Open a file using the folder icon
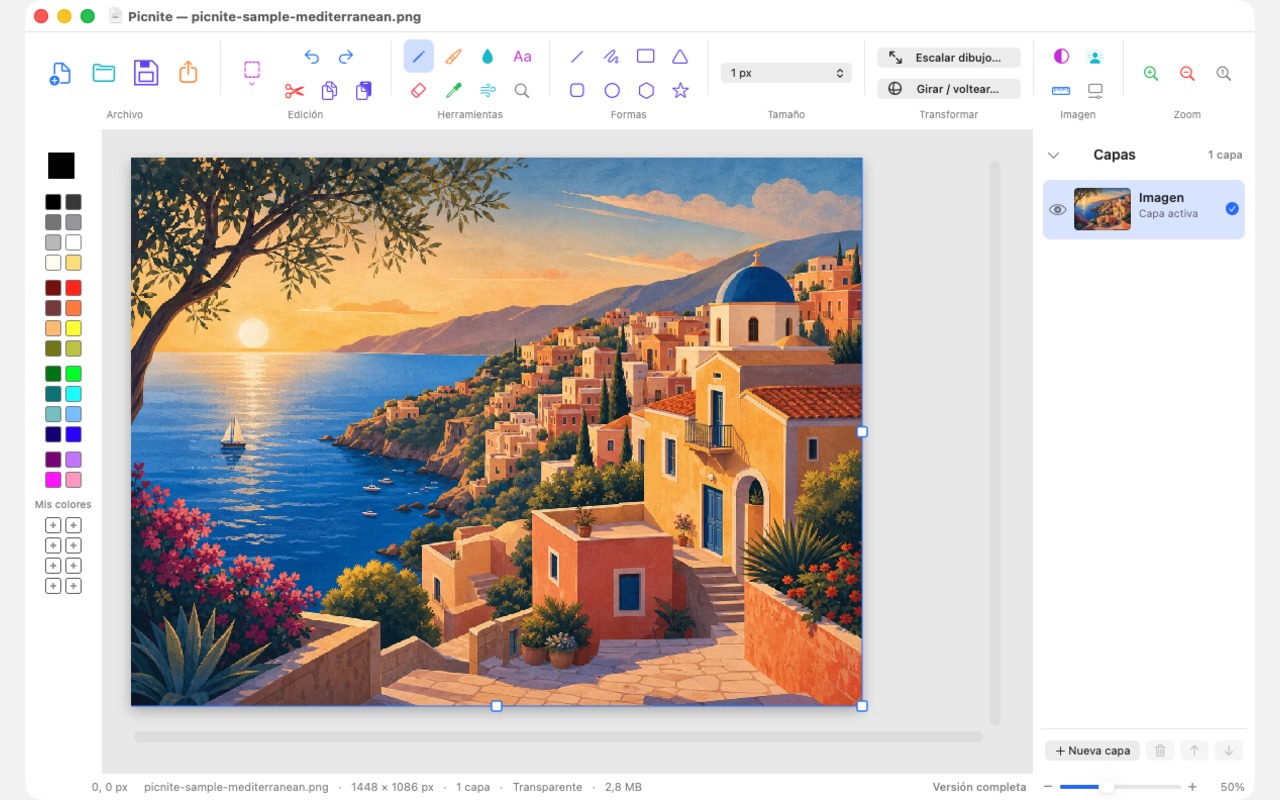Viewport: 1280px width, 800px height. pos(103,73)
